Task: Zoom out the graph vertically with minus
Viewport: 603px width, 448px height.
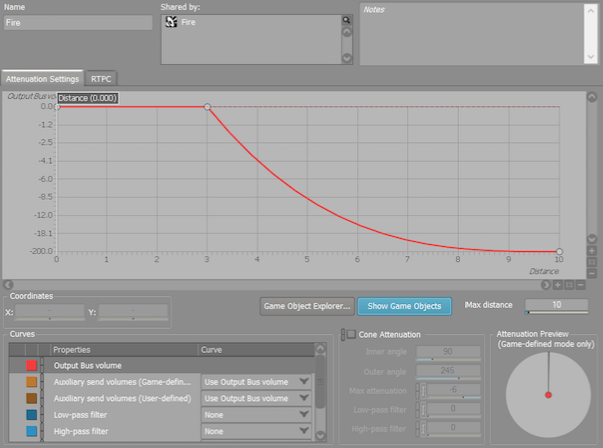Action: click(x=592, y=273)
